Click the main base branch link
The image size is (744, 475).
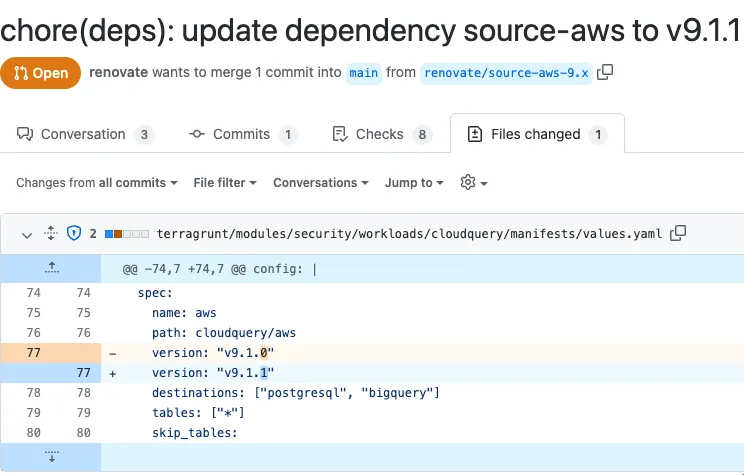coord(363,73)
